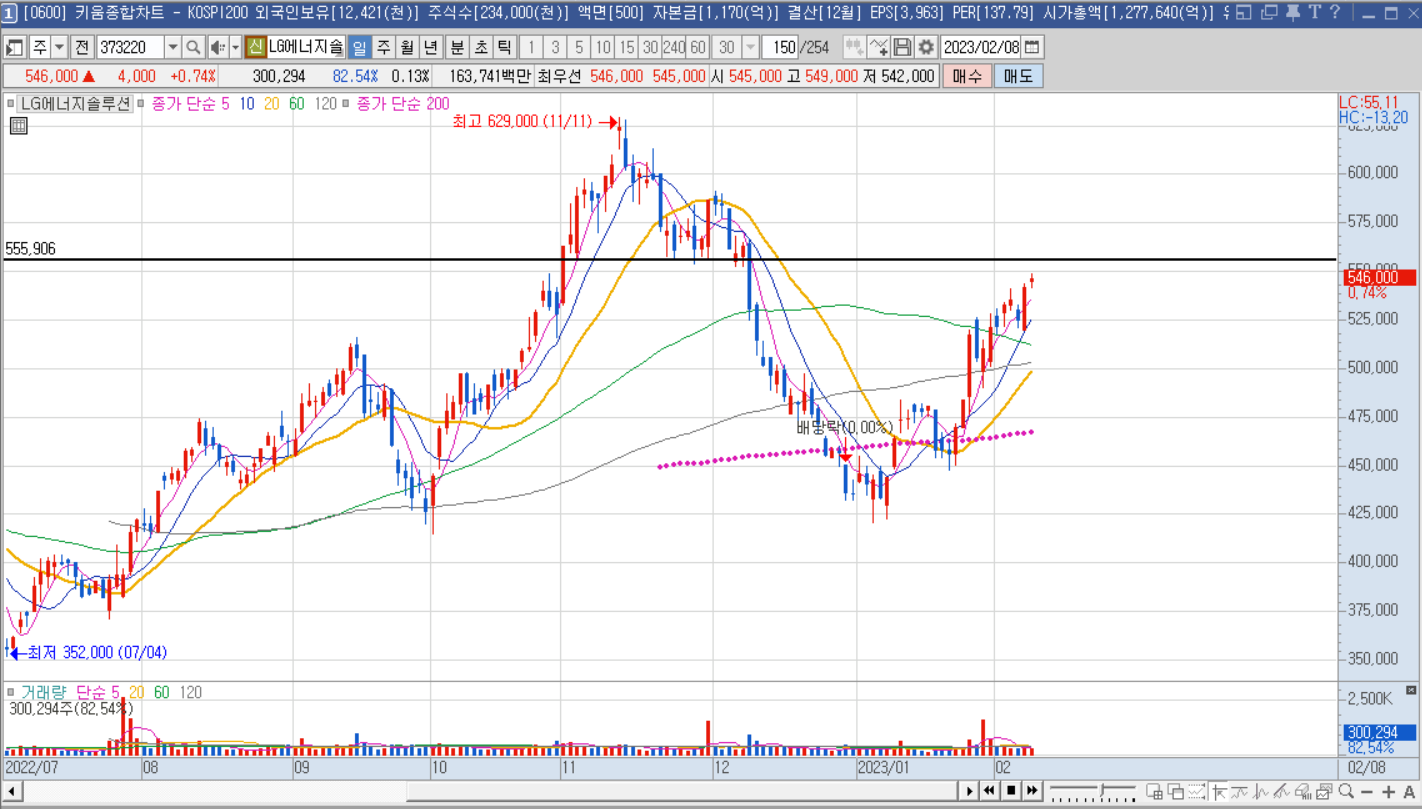Screen dimensions: 1422x809
Task: Open the stock code 373220 dropdown arrow
Action: pyautogui.click(x=173, y=47)
